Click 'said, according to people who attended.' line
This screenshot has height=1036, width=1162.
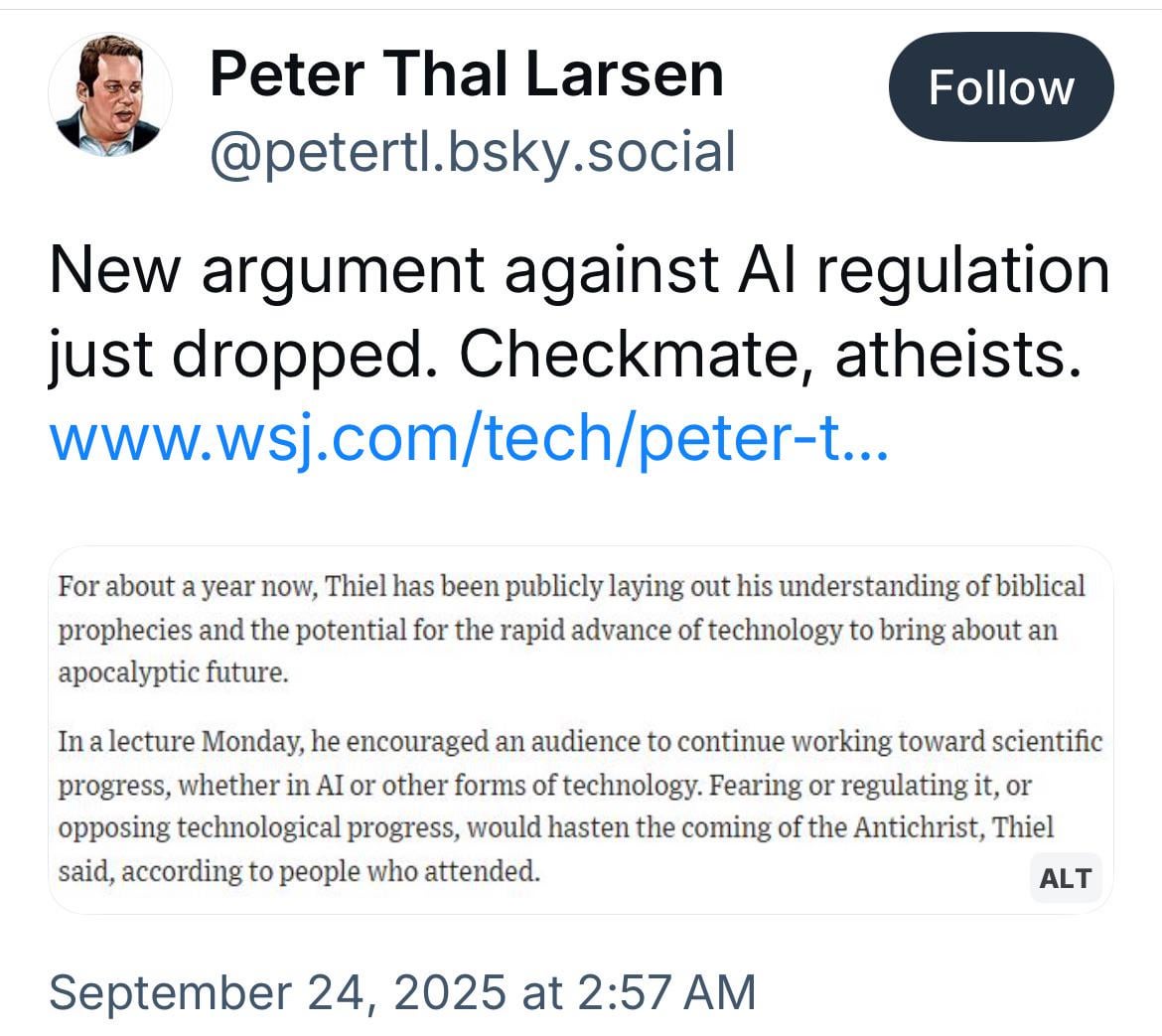click(299, 871)
